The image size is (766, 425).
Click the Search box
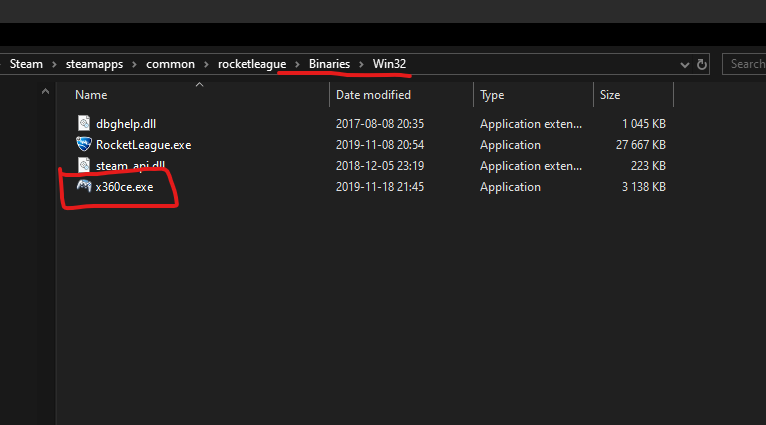coord(744,64)
